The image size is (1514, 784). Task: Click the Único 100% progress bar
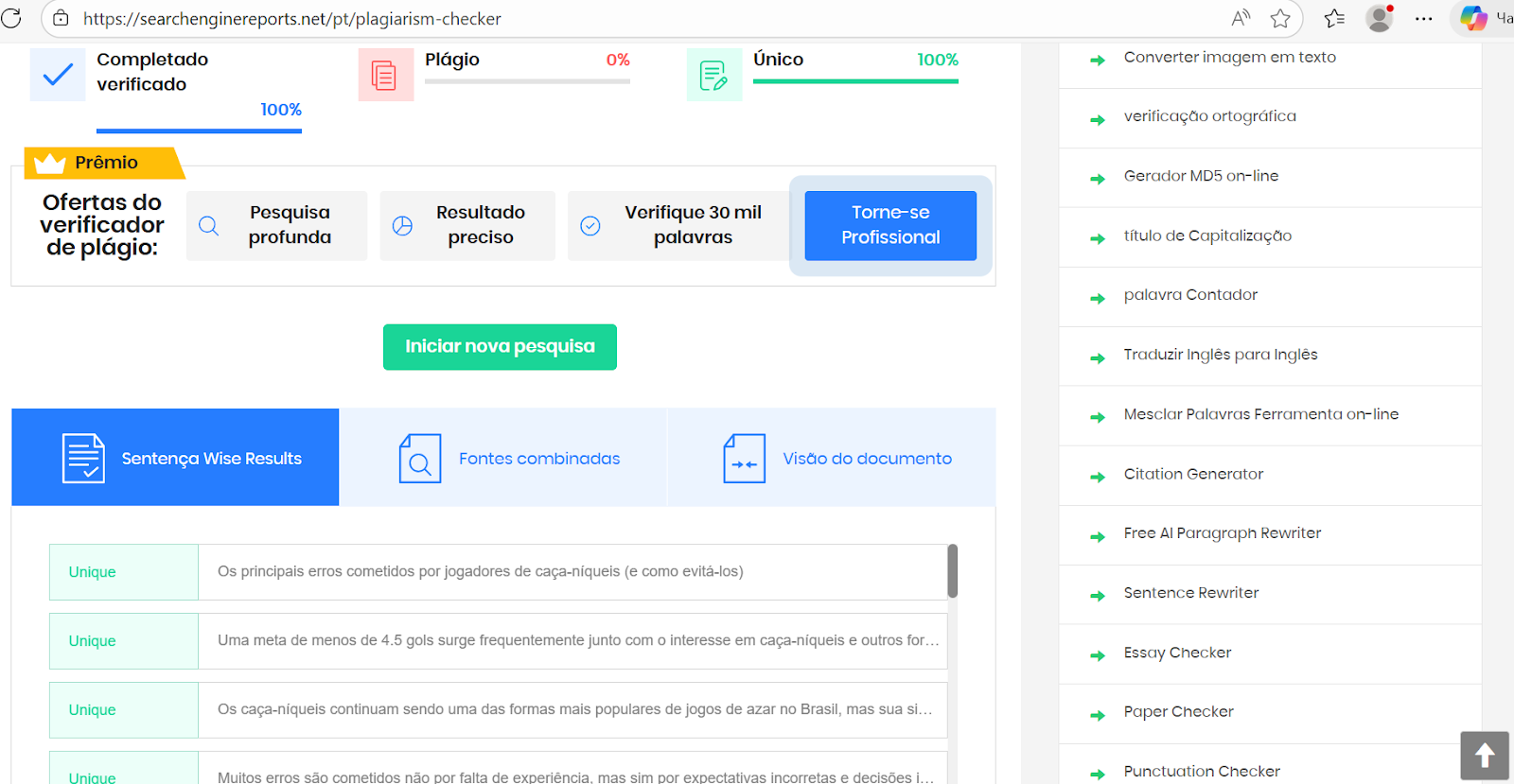point(855,81)
